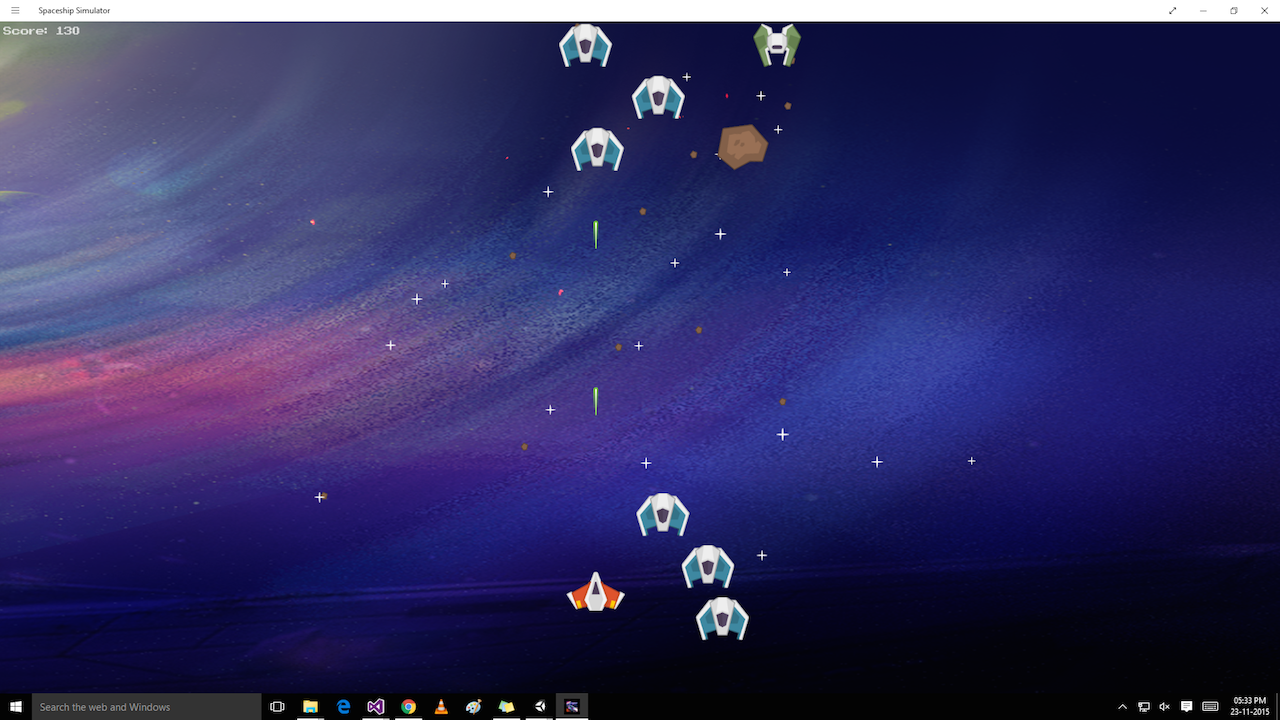Open the Windows Start menu
This screenshot has height=720, width=1280.
click(x=16, y=707)
